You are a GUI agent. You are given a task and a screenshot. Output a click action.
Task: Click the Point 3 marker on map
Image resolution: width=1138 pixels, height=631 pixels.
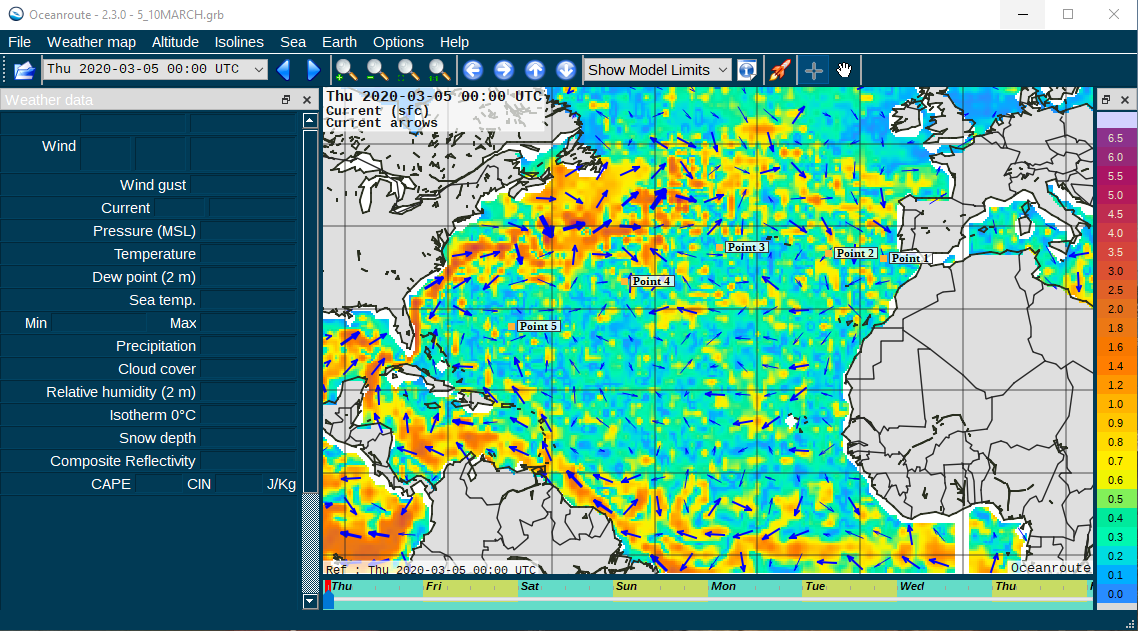pyautogui.click(x=719, y=247)
